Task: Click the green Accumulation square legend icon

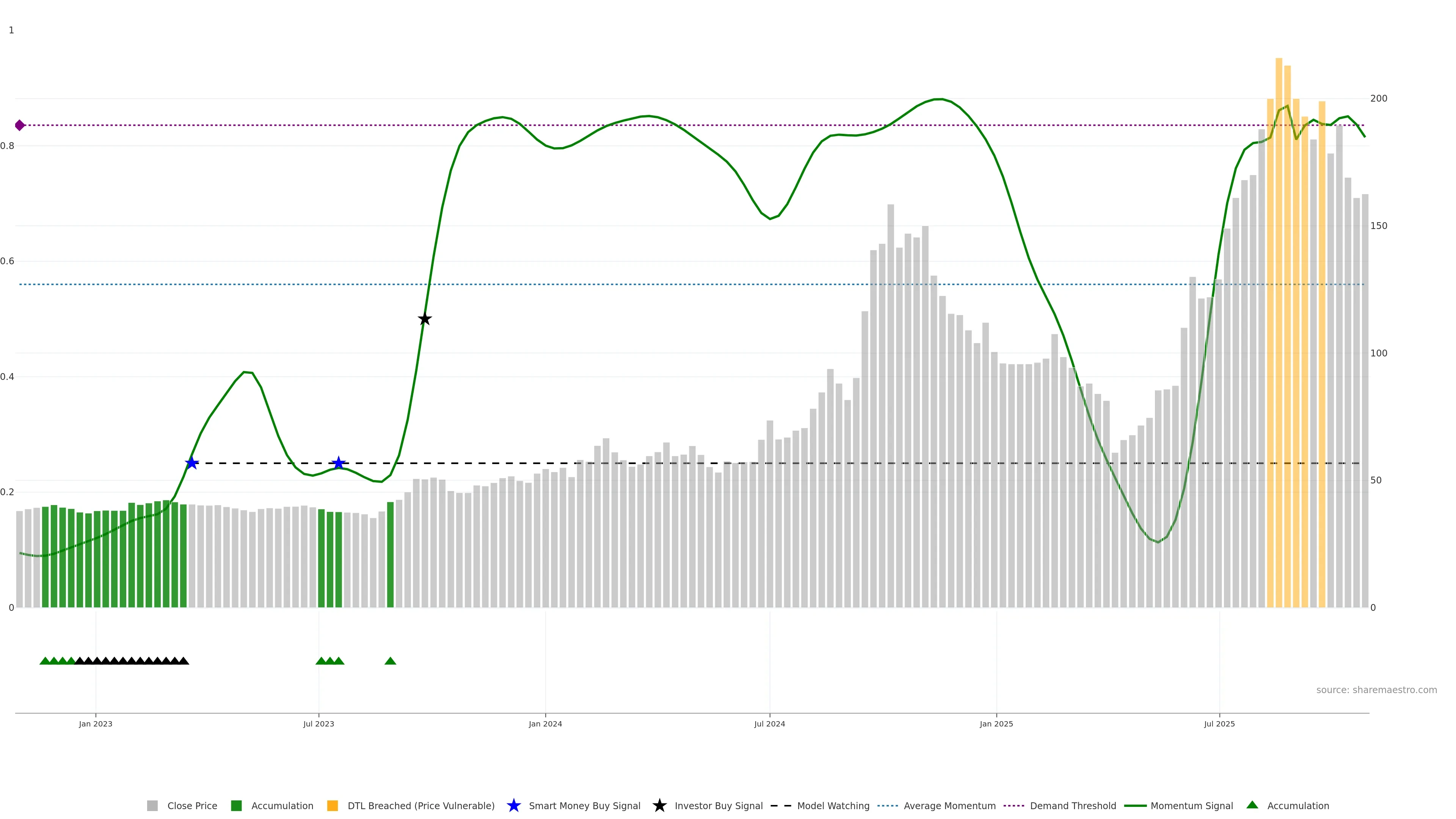Action: (236, 805)
